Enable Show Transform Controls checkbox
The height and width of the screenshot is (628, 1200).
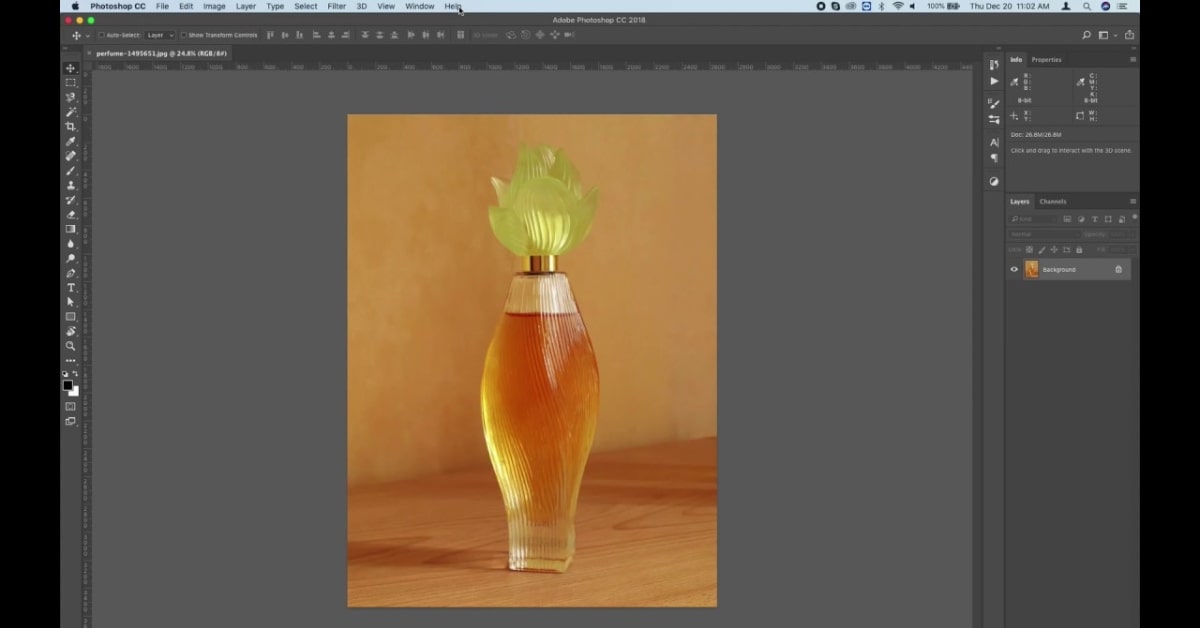click(184, 35)
